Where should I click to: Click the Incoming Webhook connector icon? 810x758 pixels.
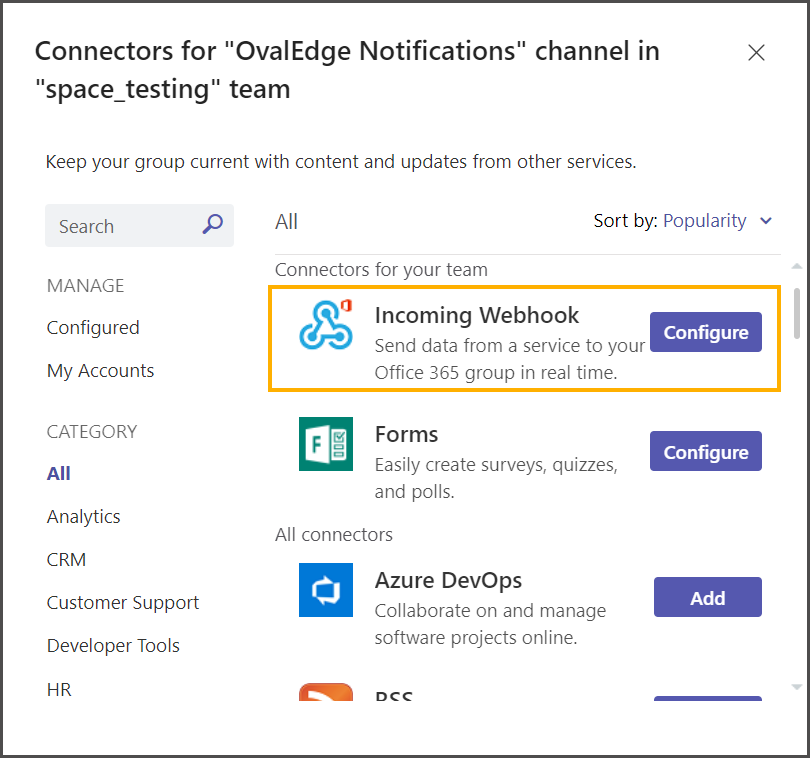click(x=326, y=324)
